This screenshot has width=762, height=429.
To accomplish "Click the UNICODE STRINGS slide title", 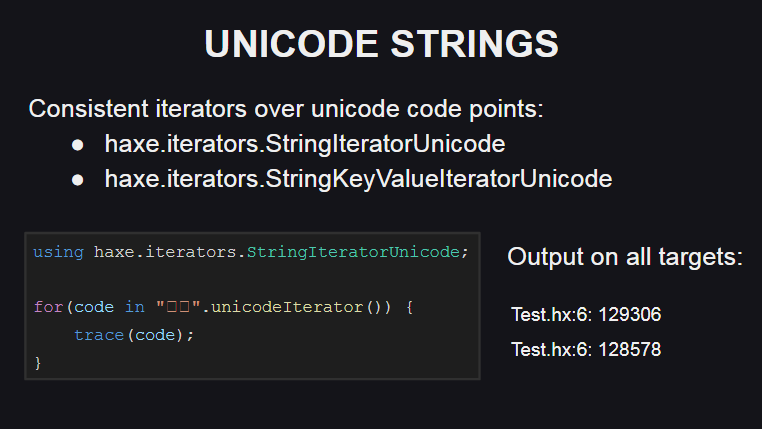I will coord(381,45).
